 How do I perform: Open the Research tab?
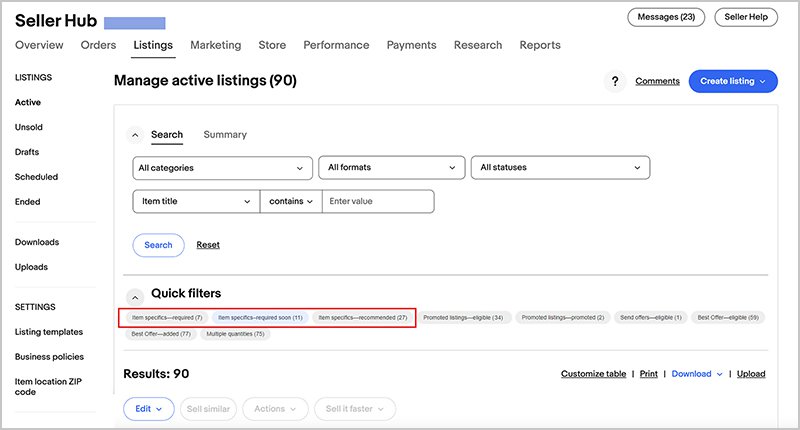478,45
